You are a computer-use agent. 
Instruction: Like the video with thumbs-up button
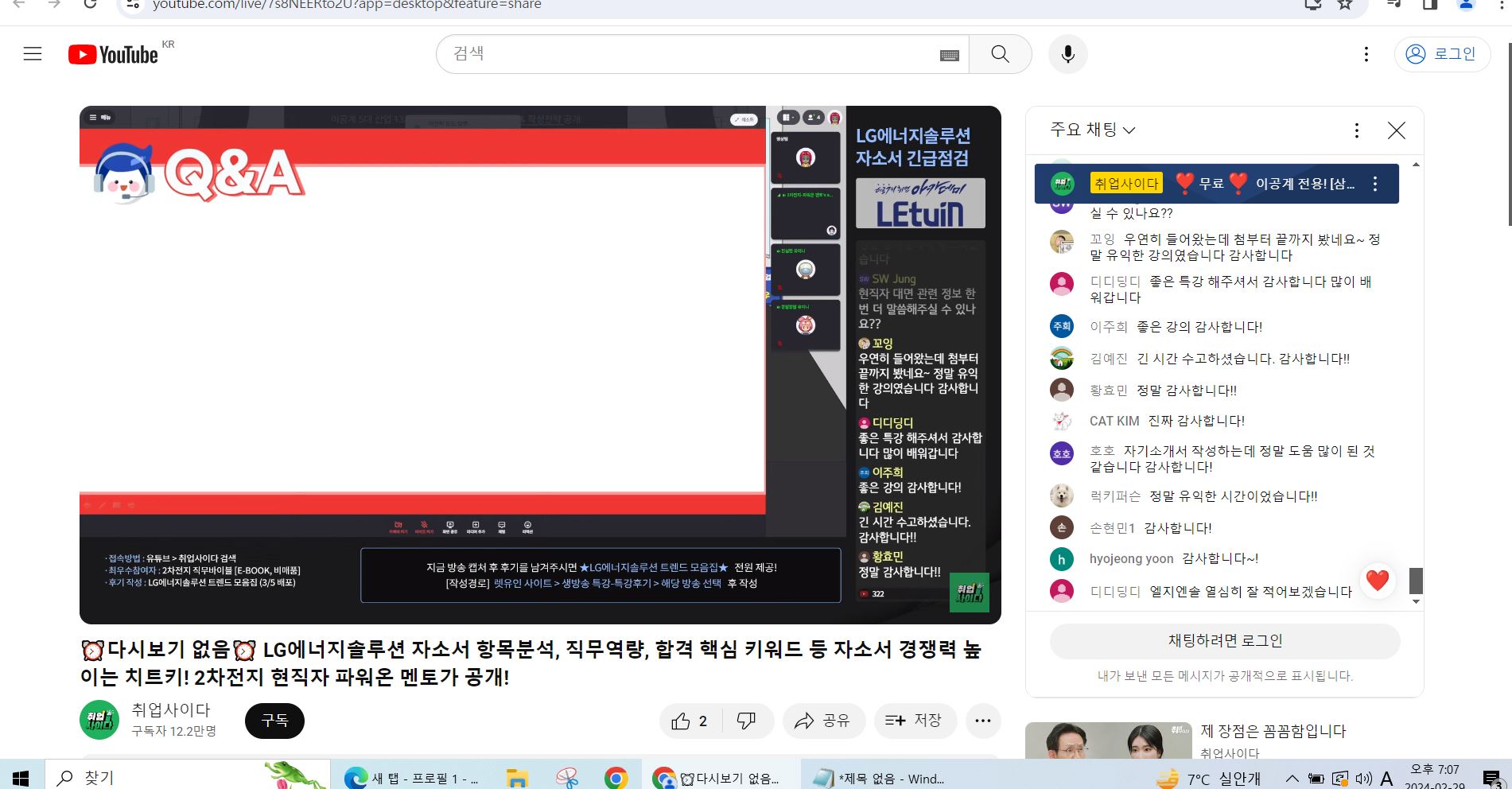tap(690, 721)
